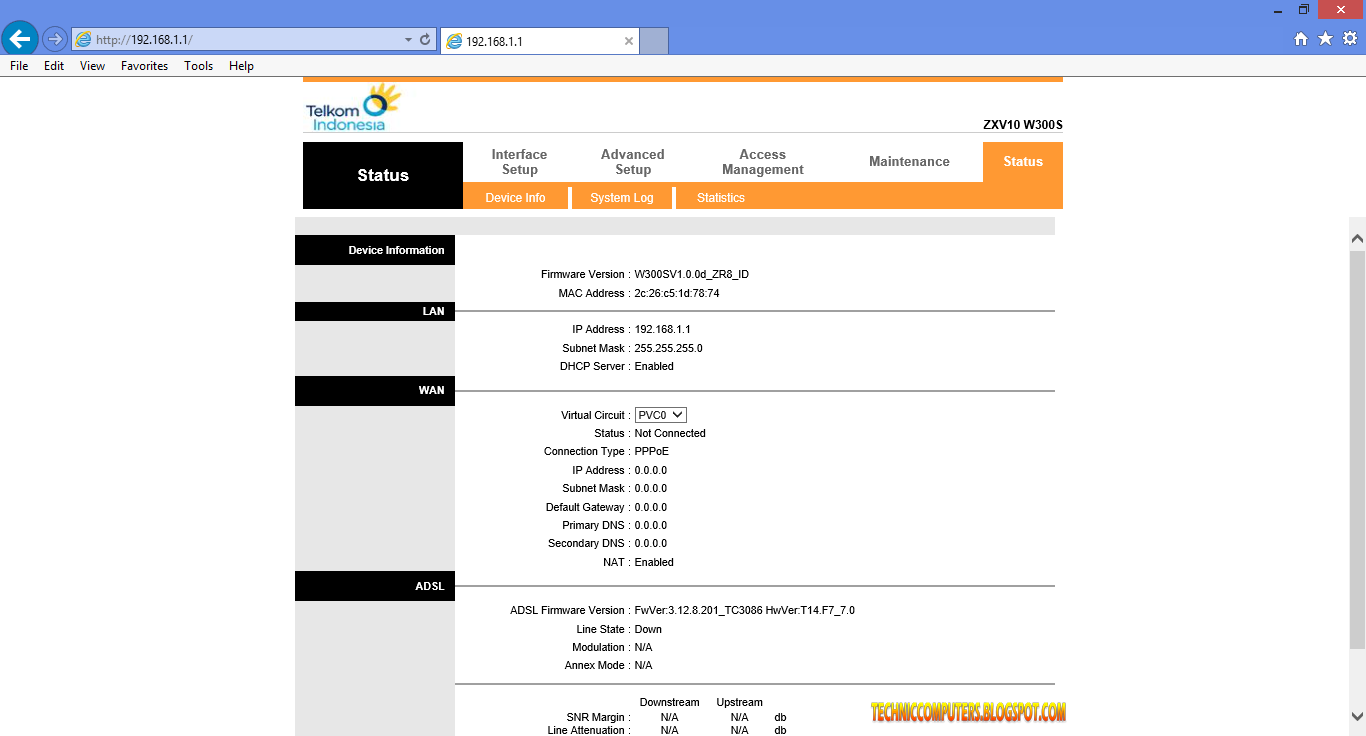Screen dimensions: 1366x736
Task: Open favorites with the star icon
Action: [1323, 38]
